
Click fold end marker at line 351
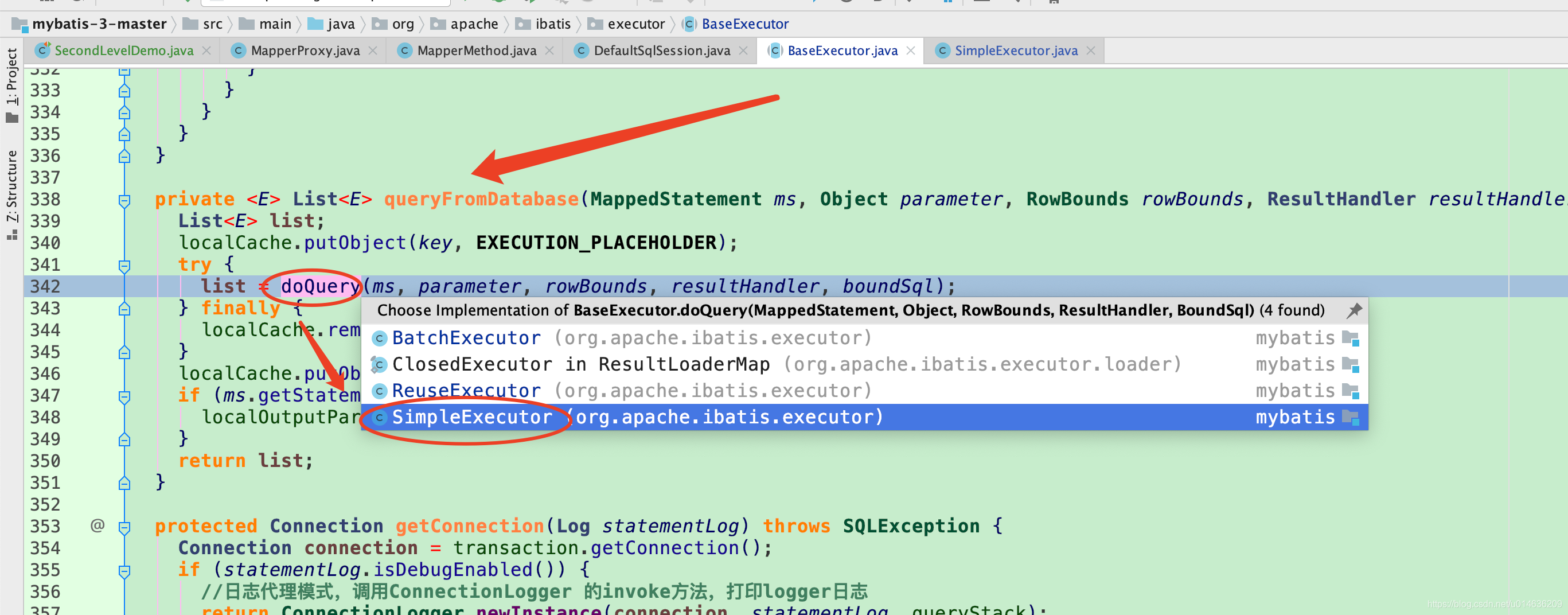click(x=124, y=484)
